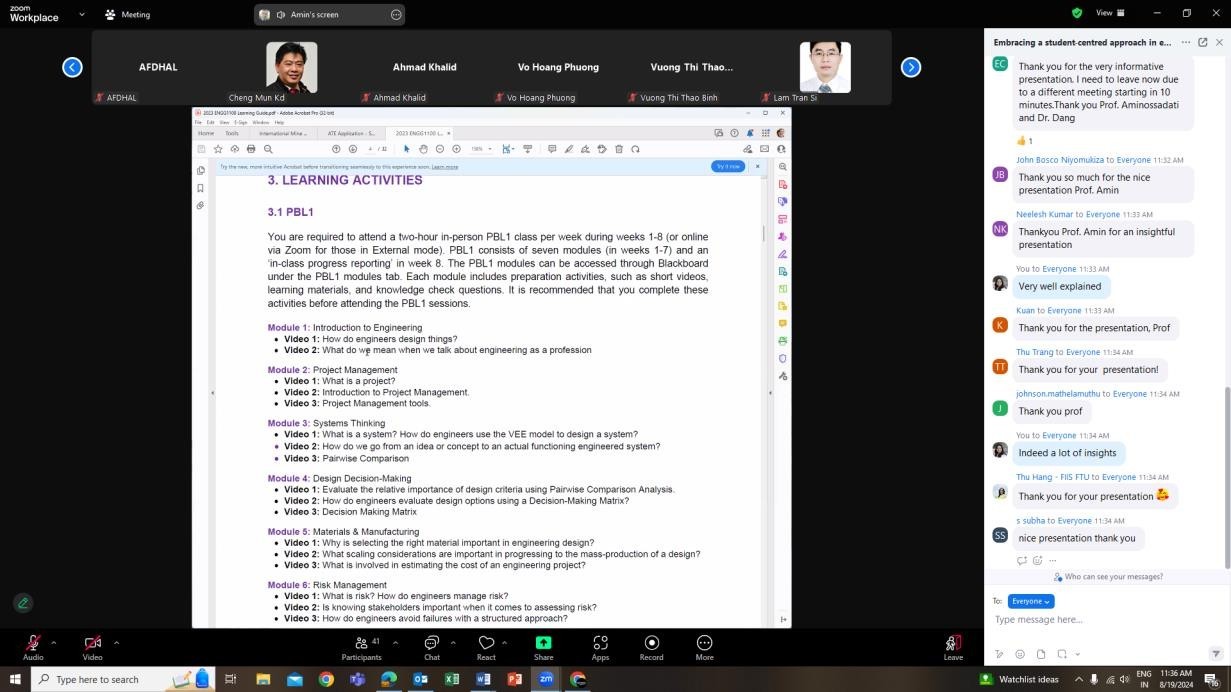Click the Windows Start button
The width and height of the screenshot is (1231, 692).
(x=15, y=679)
